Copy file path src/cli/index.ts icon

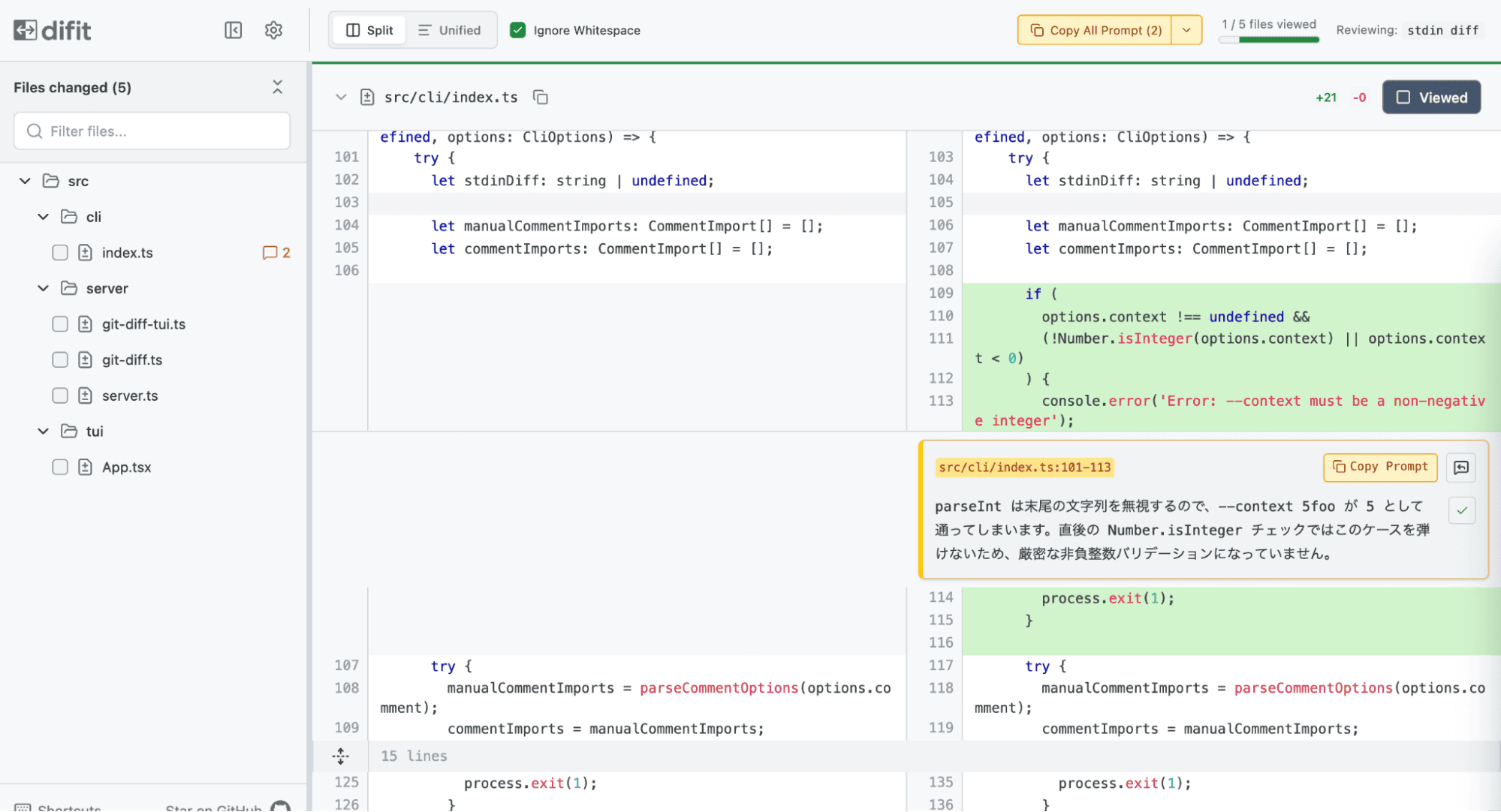coord(540,97)
